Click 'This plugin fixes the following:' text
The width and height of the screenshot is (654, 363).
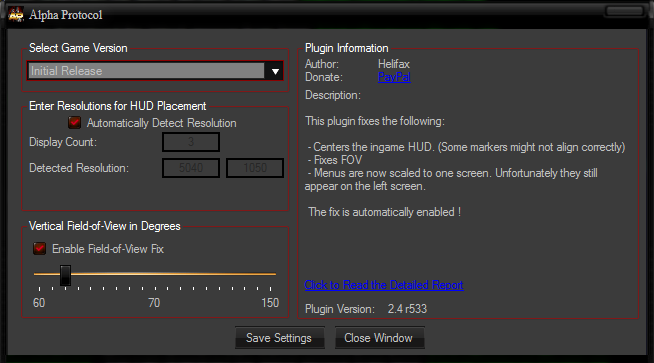click(375, 121)
